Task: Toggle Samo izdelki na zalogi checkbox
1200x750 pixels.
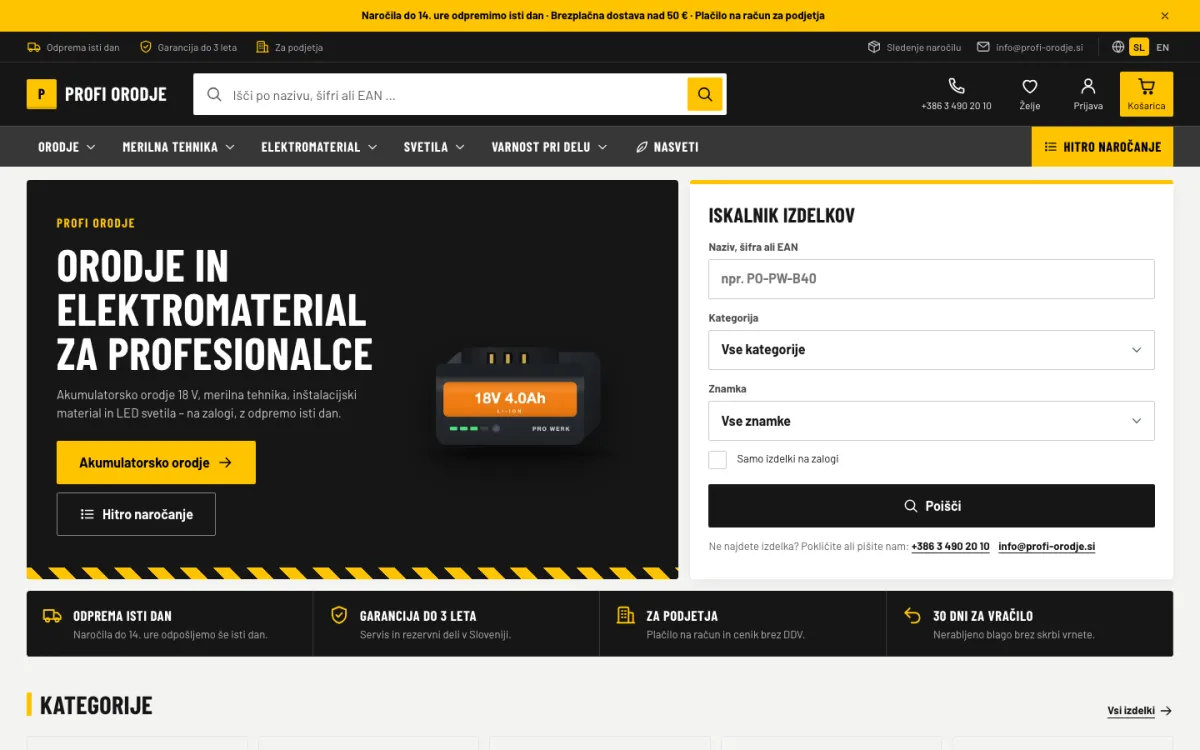Action: (718, 460)
